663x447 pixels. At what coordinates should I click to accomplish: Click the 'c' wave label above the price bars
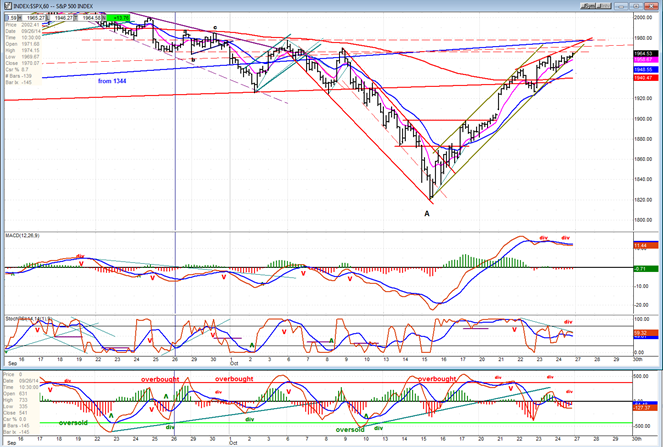tap(215, 27)
